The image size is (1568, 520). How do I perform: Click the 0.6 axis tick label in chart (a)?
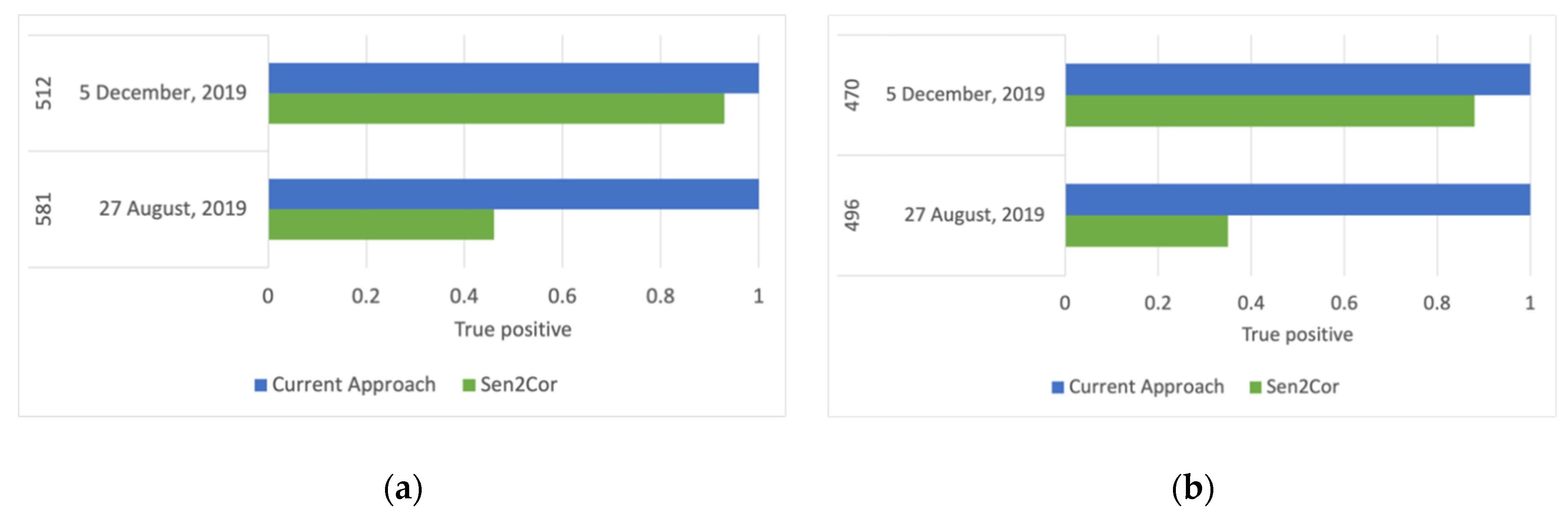click(x=562, y=296)
